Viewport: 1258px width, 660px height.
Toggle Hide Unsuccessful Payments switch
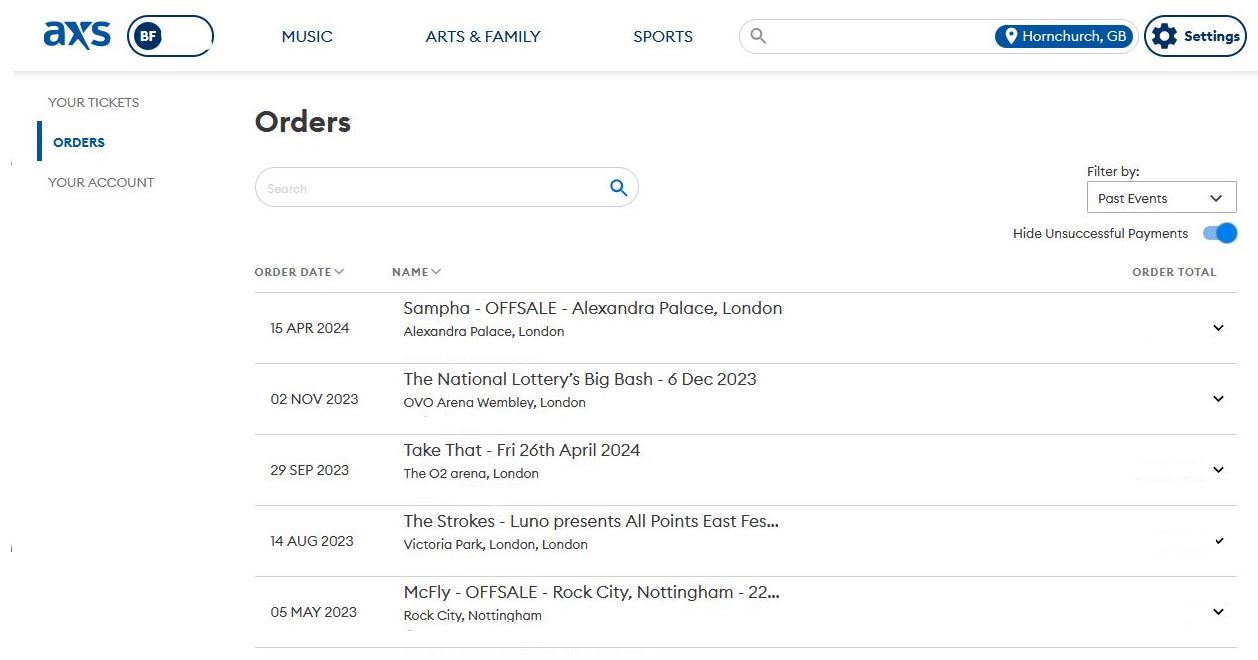1220,233
